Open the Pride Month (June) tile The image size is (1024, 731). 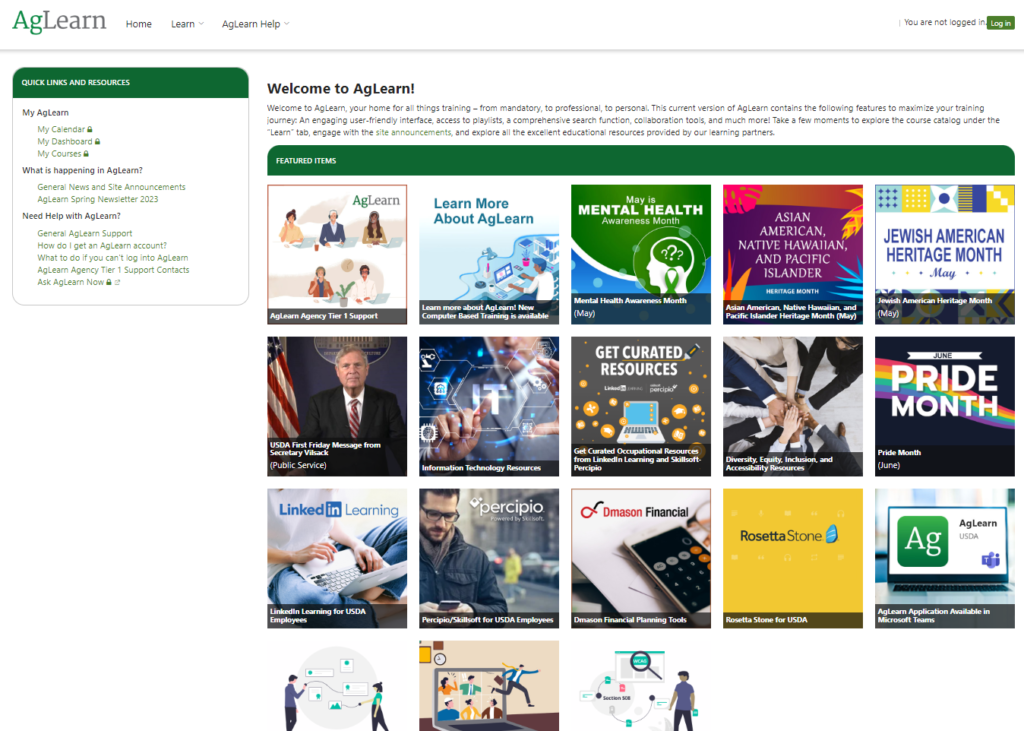click(x=945, y=406)
